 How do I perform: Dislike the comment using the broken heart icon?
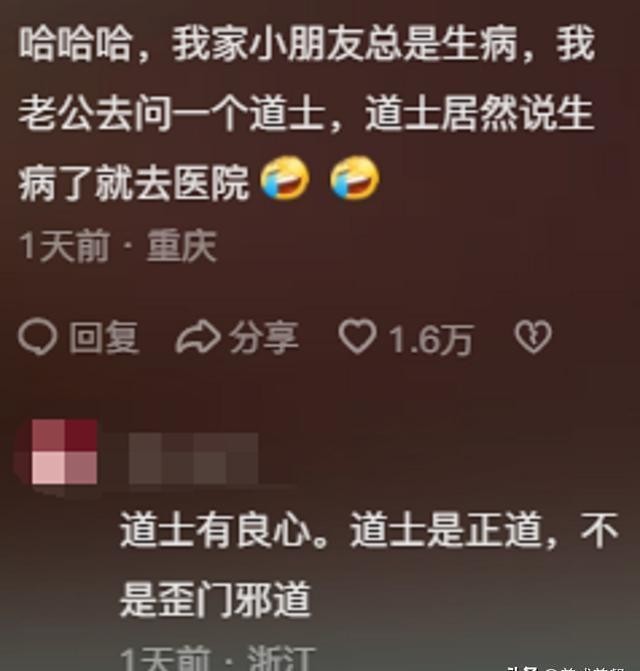(533, 338)
